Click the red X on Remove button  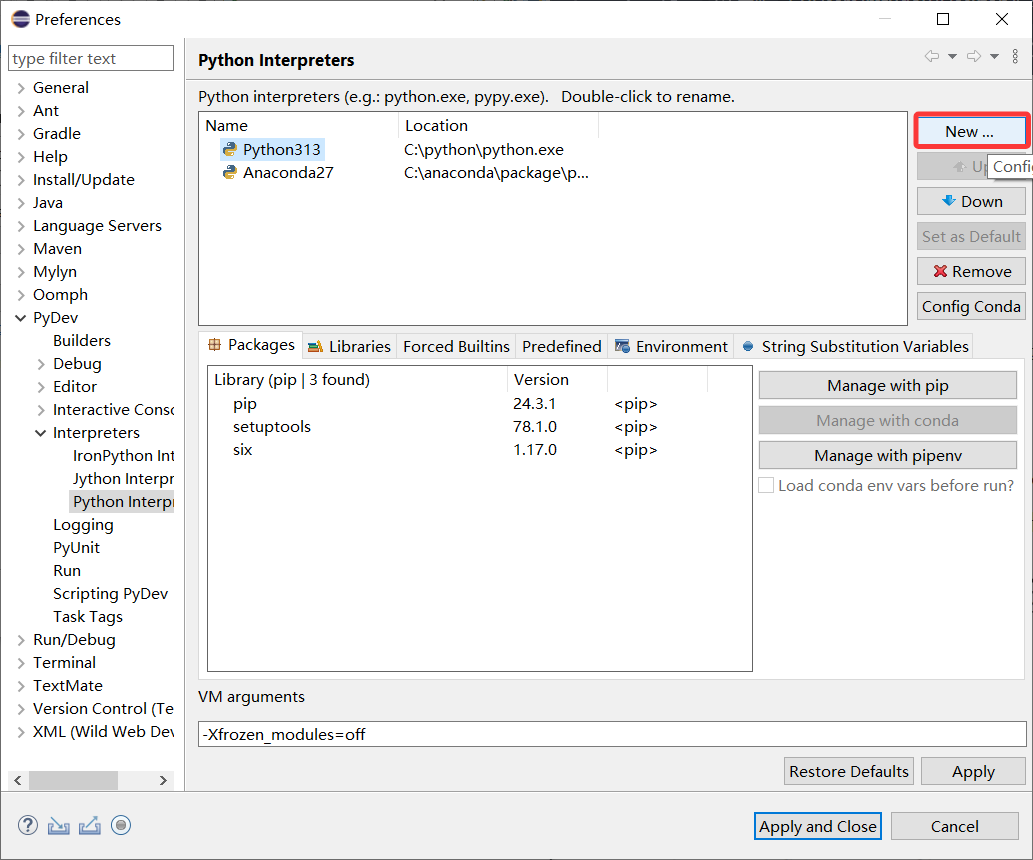click(940, 271)
